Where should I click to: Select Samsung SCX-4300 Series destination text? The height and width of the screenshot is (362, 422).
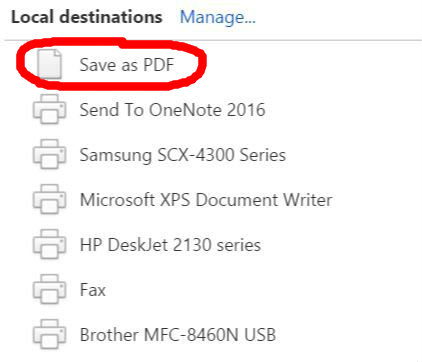[x=183, y=155]
